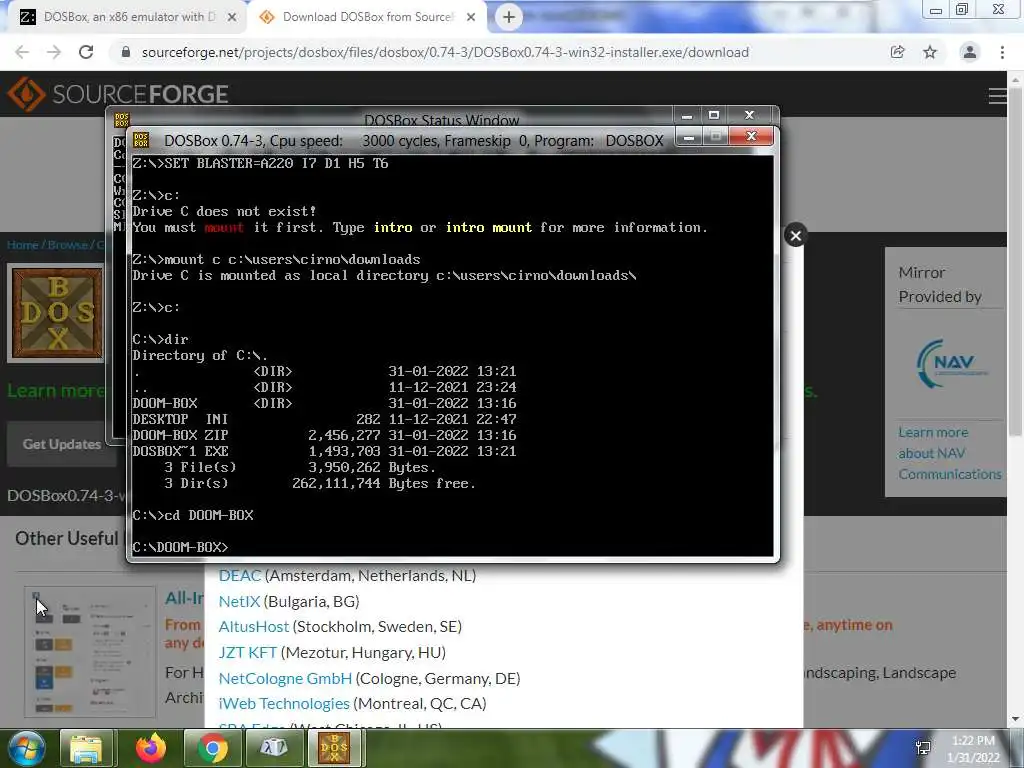Open the Home breadcrumb link
1024x768 pixels.
(23, 245)
